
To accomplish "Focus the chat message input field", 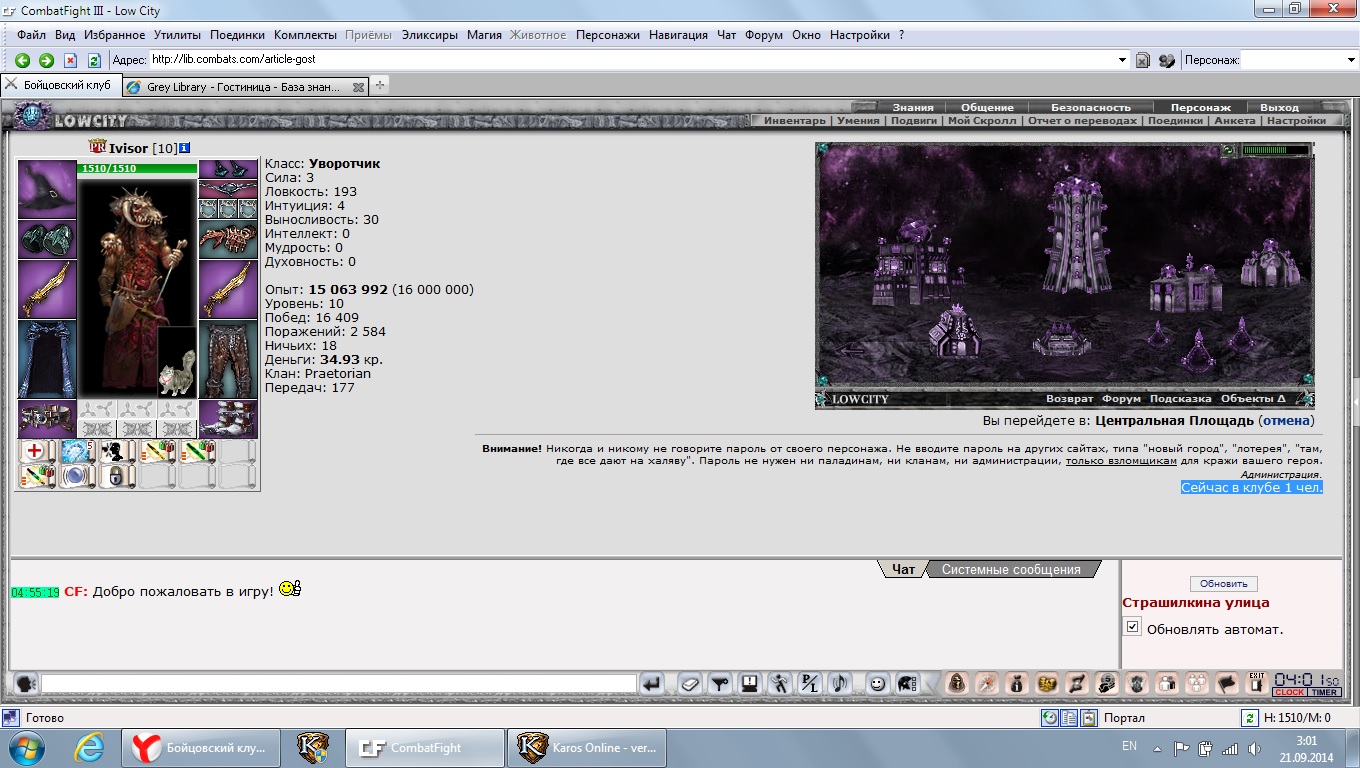I will point(339,684).
